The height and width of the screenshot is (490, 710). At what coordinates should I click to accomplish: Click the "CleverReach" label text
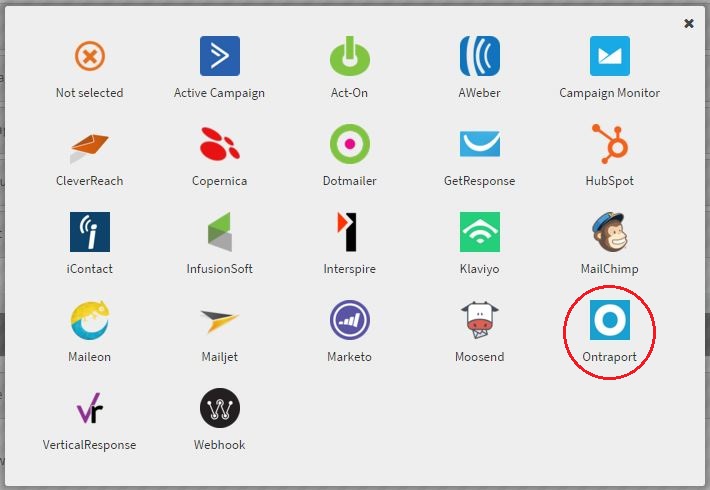tap(90, 181)
